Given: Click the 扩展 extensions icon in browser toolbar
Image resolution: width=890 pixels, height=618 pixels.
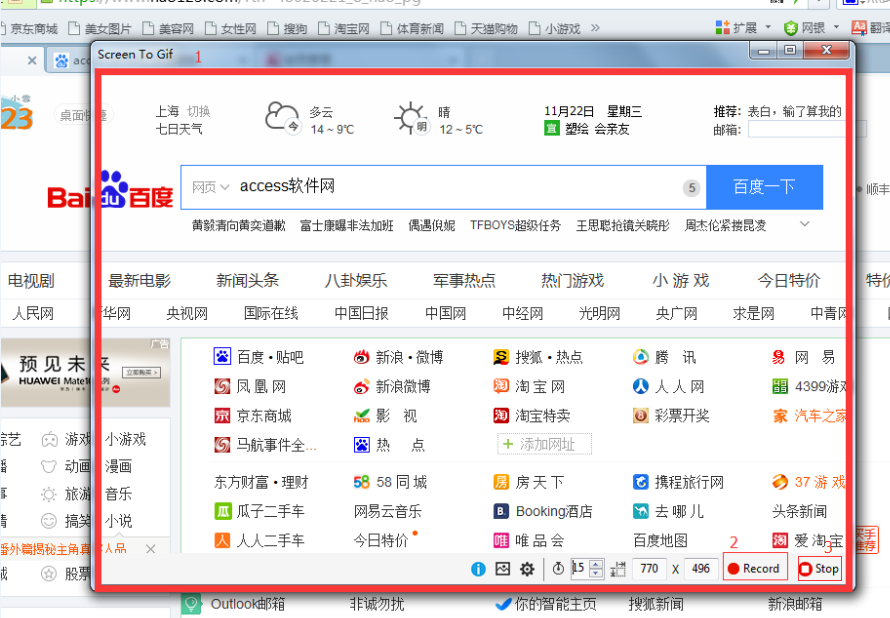Looking at the screenshot, I should (722, 27).
